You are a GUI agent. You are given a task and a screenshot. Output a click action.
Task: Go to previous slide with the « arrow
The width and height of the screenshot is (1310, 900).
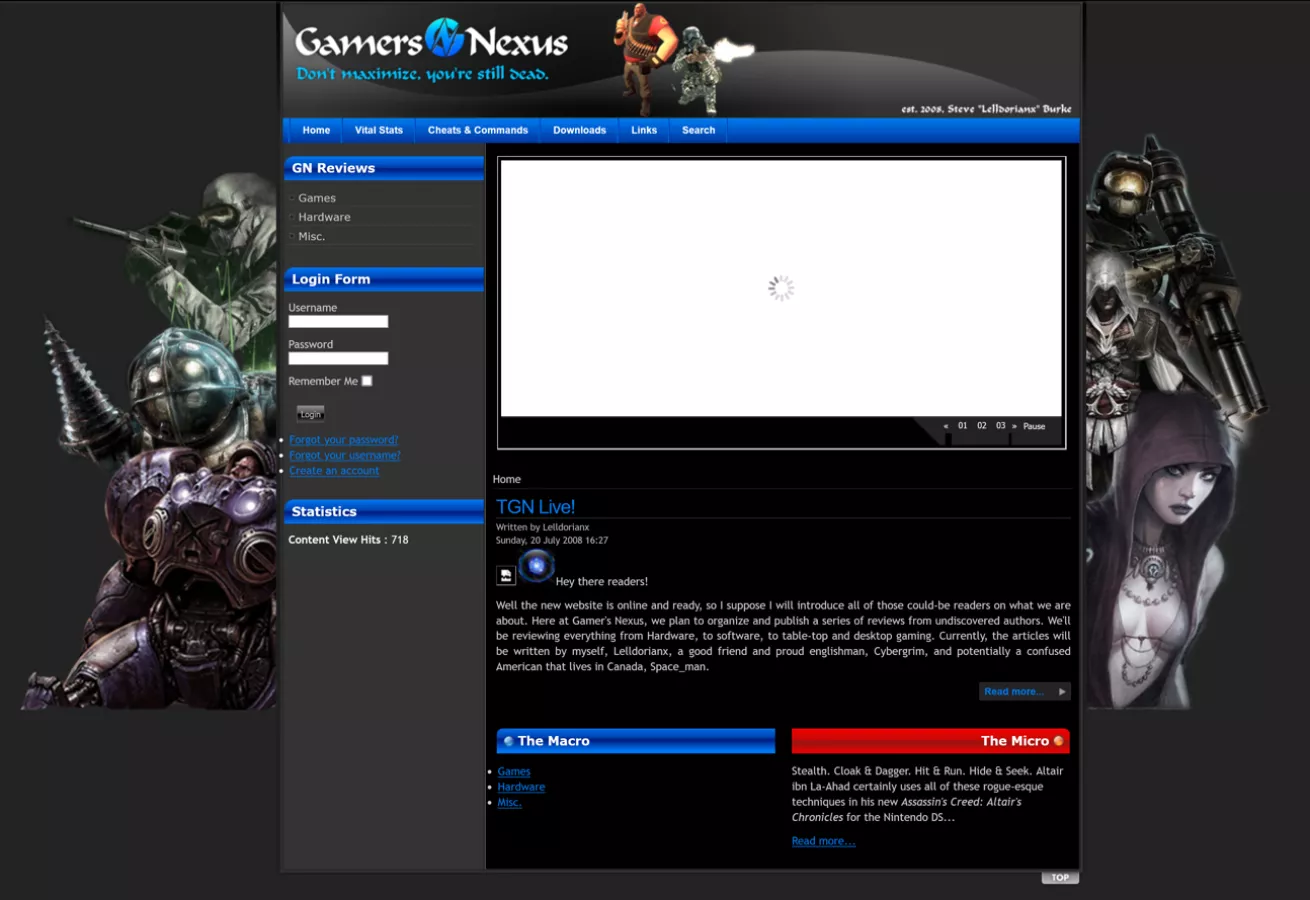tap(946, 426)
